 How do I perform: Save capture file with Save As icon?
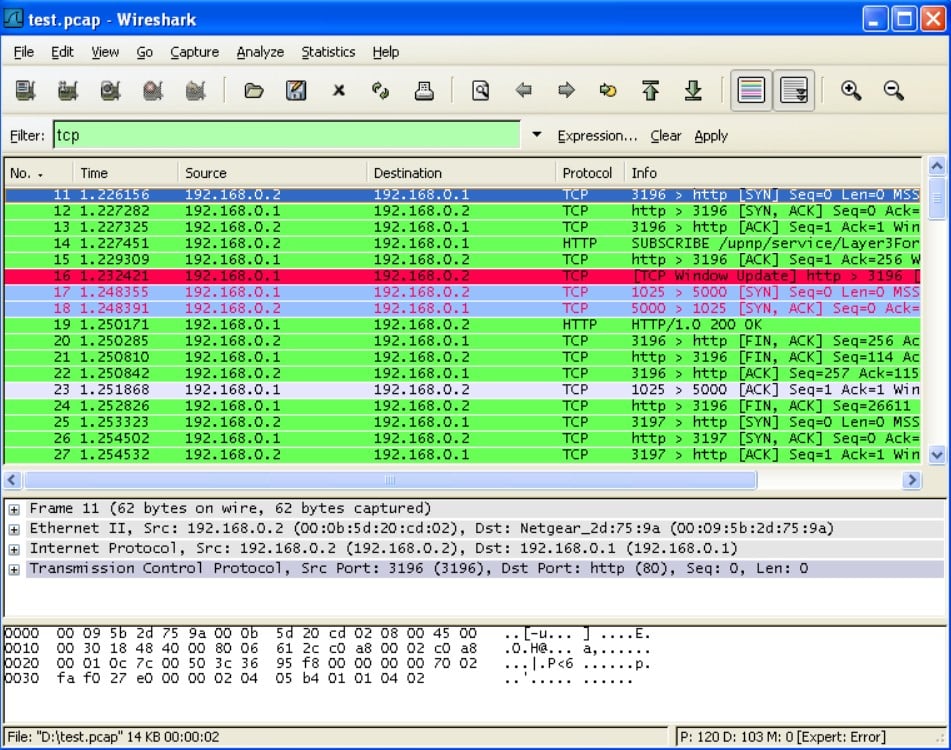click(x=296, y=91)
